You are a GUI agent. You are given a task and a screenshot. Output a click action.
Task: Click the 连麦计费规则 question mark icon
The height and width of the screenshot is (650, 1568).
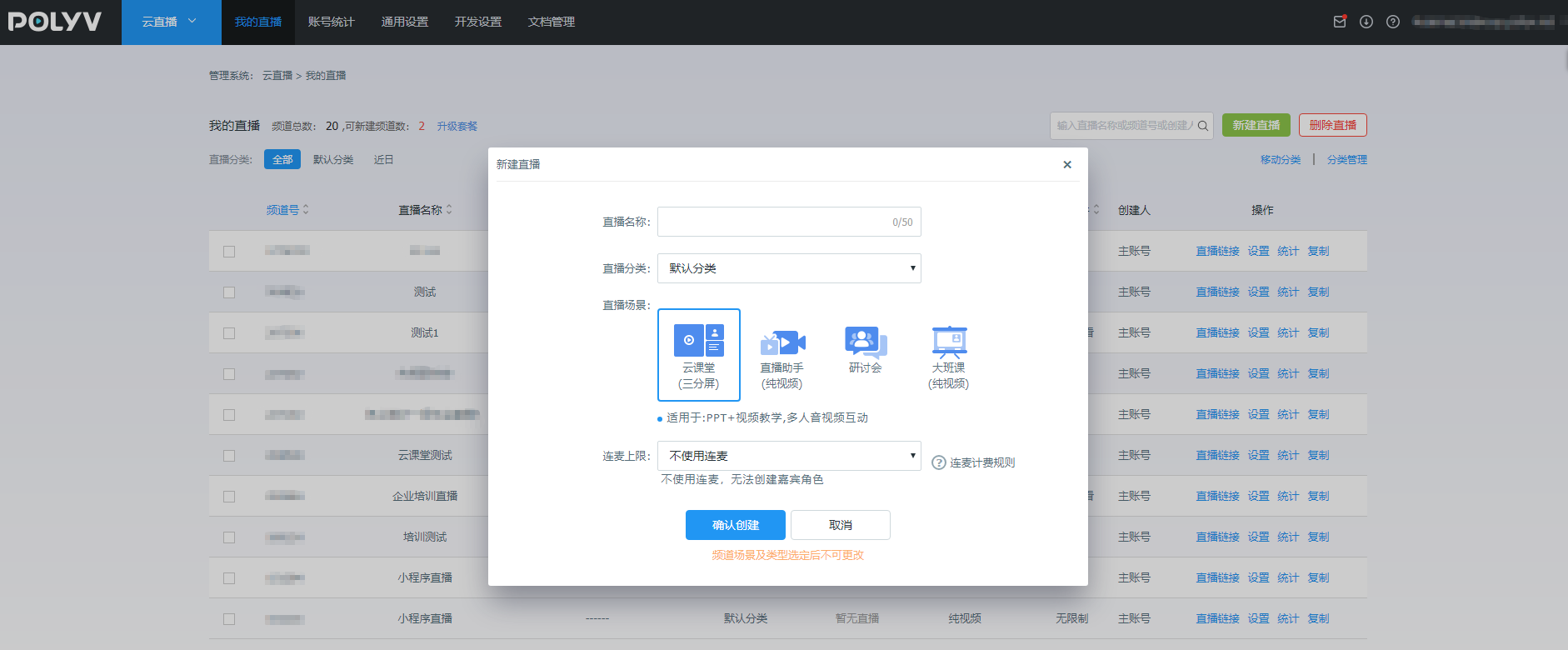point(938,462)
